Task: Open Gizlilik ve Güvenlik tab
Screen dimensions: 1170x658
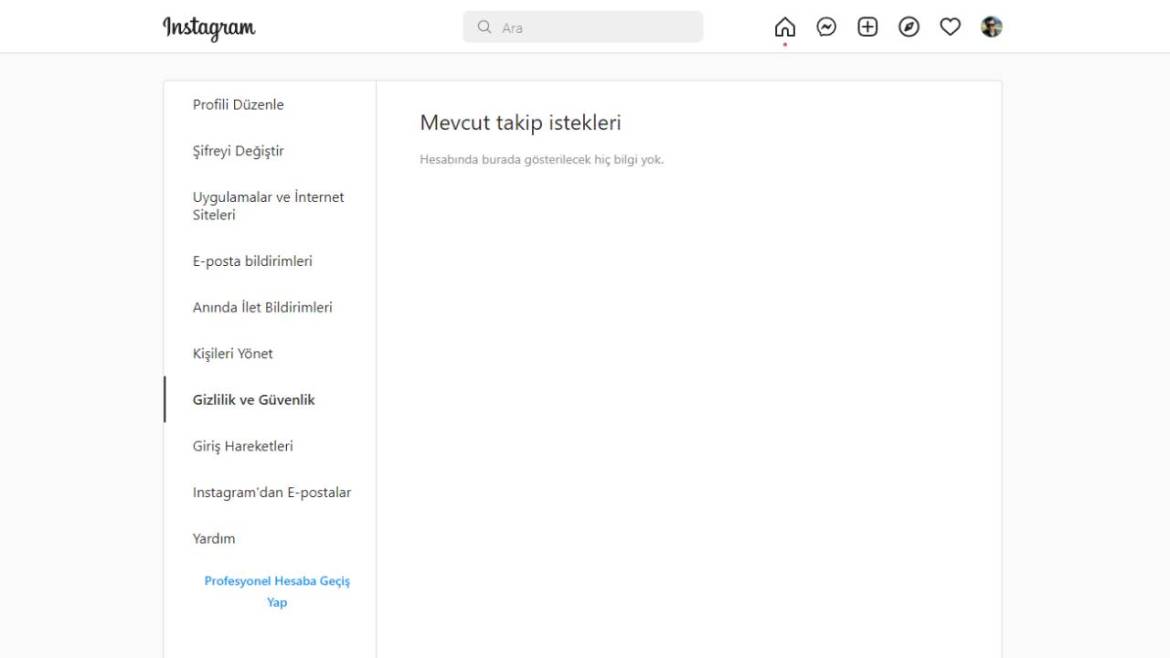Action: click(x=253, y=400)
